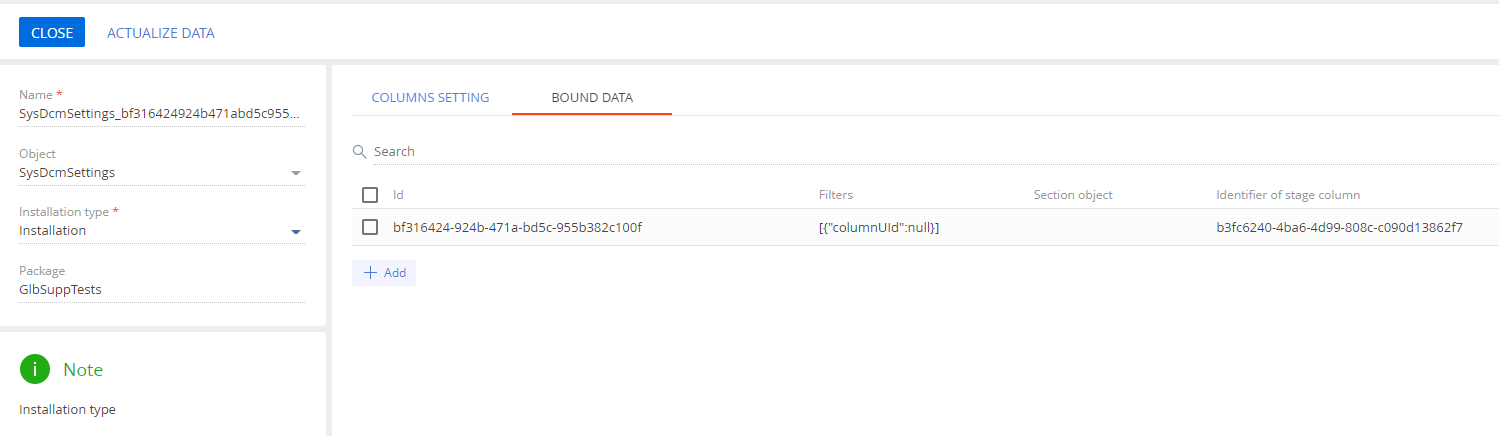
Task: Expand the Object dropdown arrow
Action: pos(295,173)
